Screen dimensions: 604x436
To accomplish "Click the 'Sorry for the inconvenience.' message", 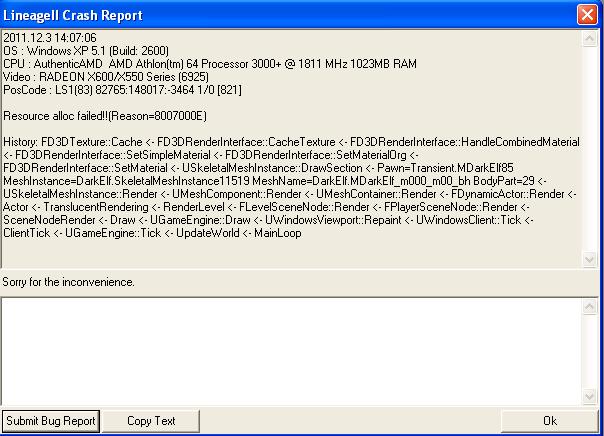I will click(69, 282).
